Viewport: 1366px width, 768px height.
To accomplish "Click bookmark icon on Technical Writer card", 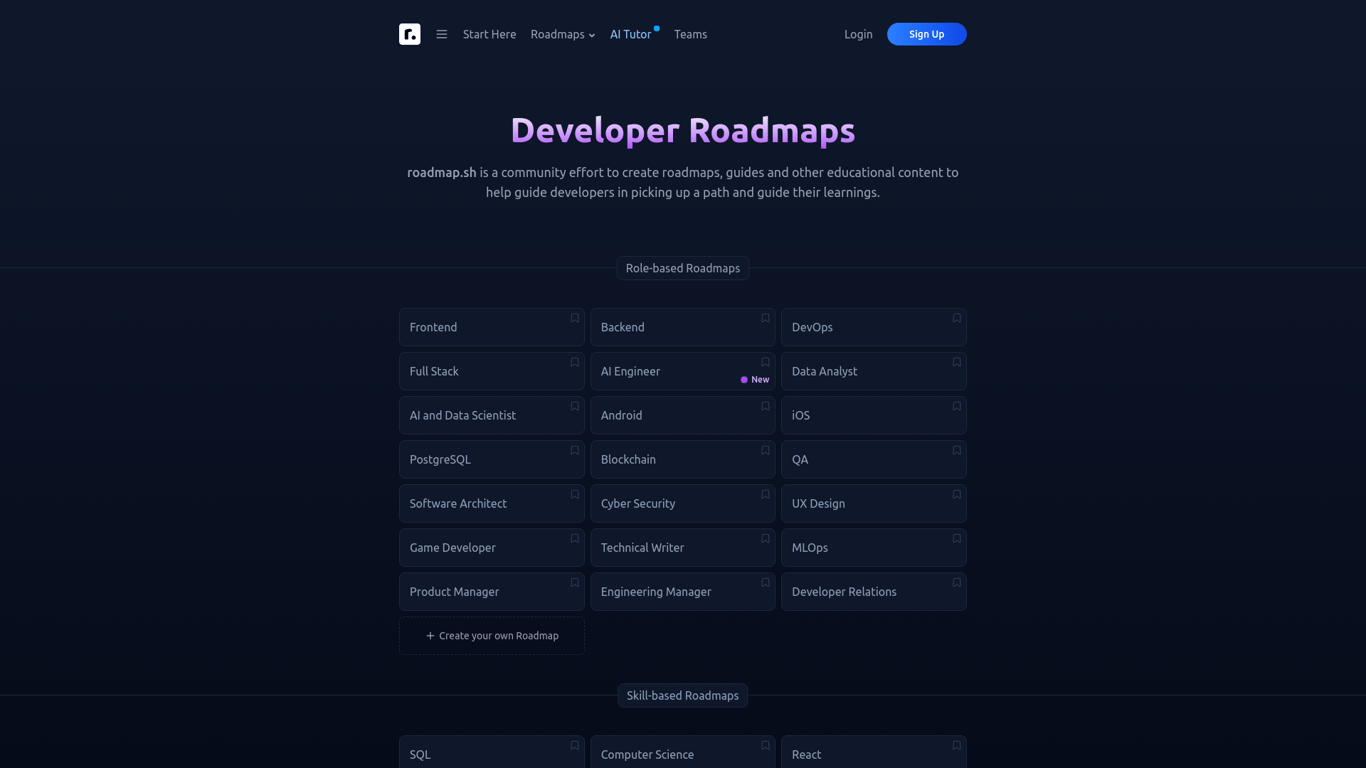I will tap(766, 538).
